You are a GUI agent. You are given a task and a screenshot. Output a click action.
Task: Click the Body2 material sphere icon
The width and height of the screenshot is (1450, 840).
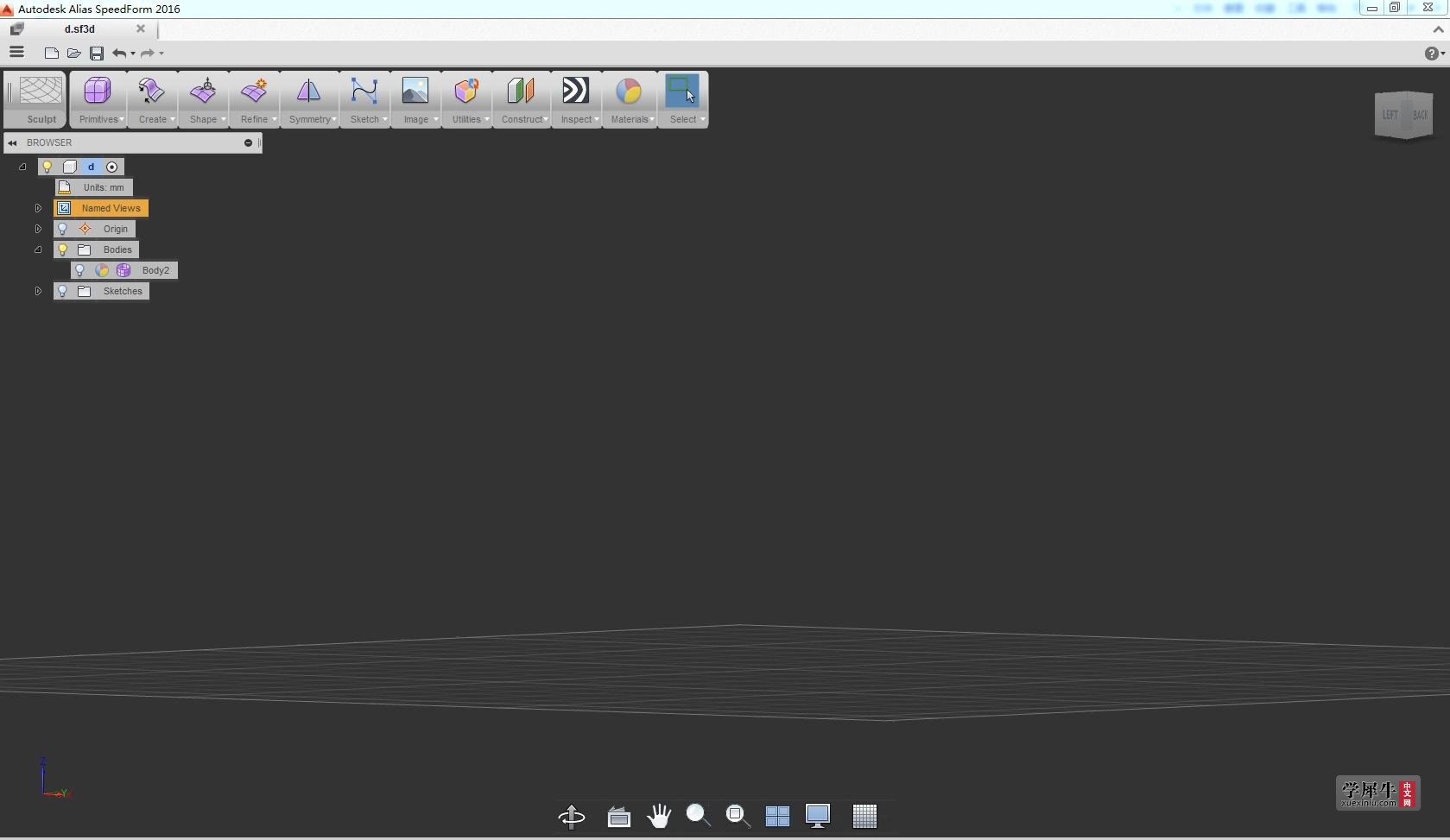(x=102, y=270)
